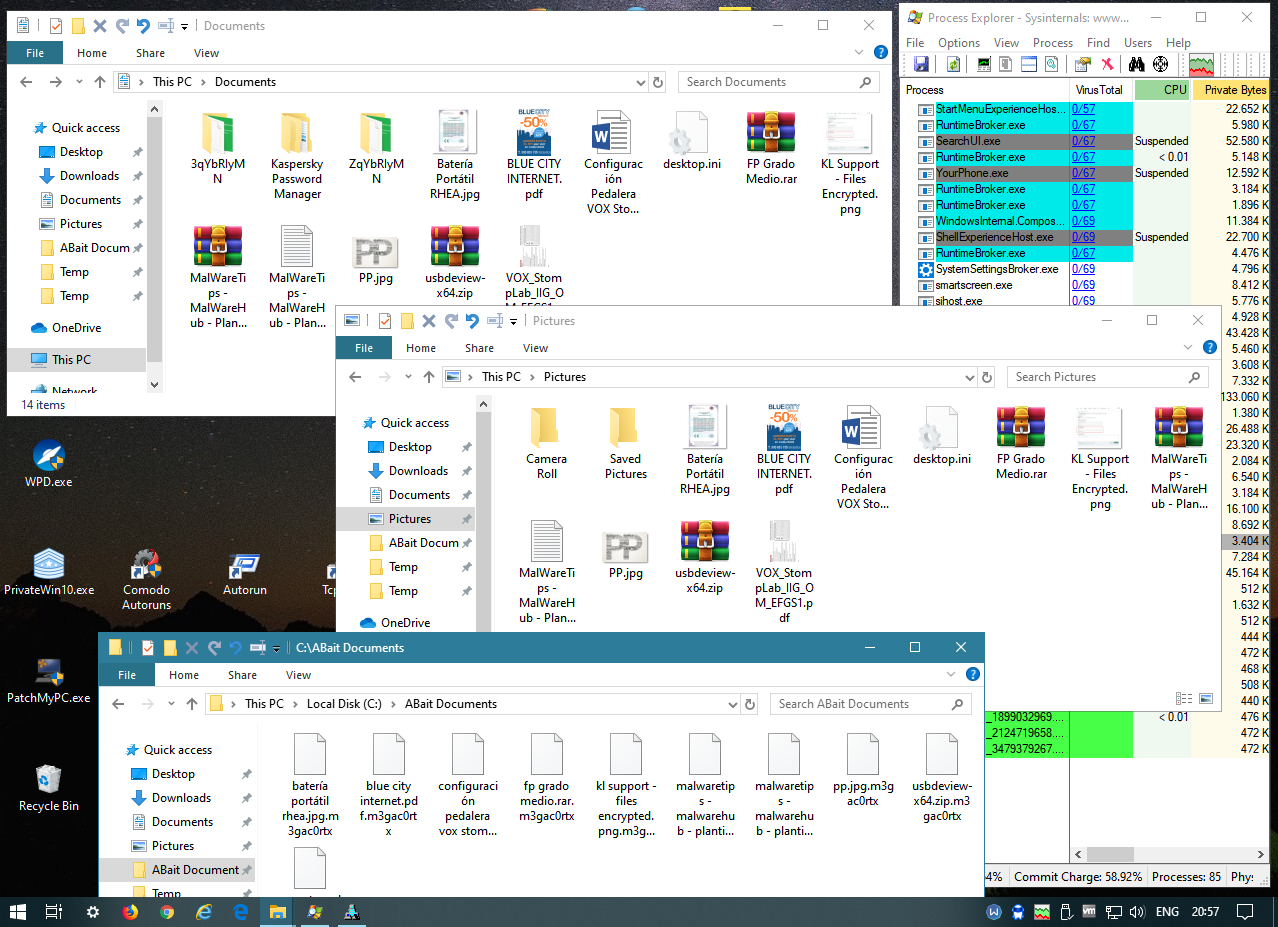This screenshot has height=927, width=1278.
Task: Expand the ribbon in the Documents window
Action: pos(860,53)
